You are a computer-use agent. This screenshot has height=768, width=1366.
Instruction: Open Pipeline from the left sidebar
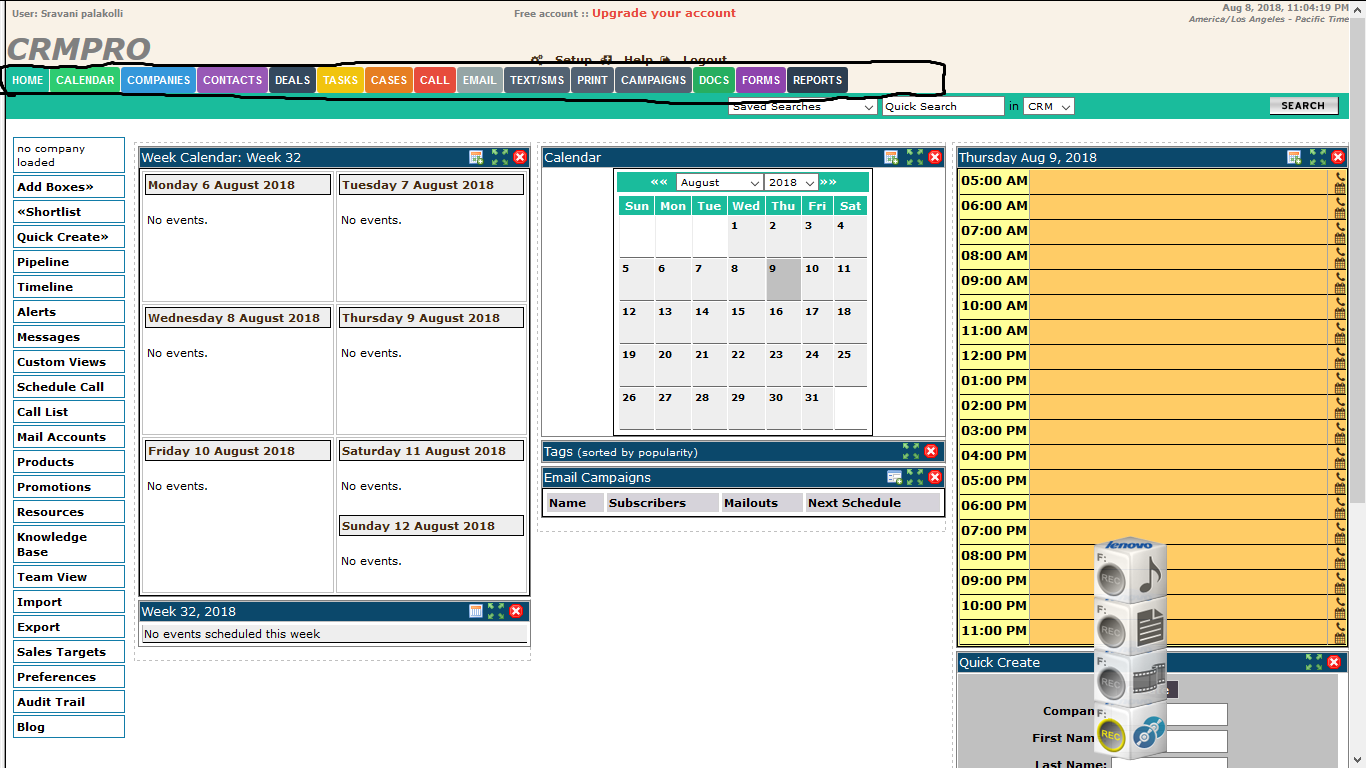pos(69,262)
